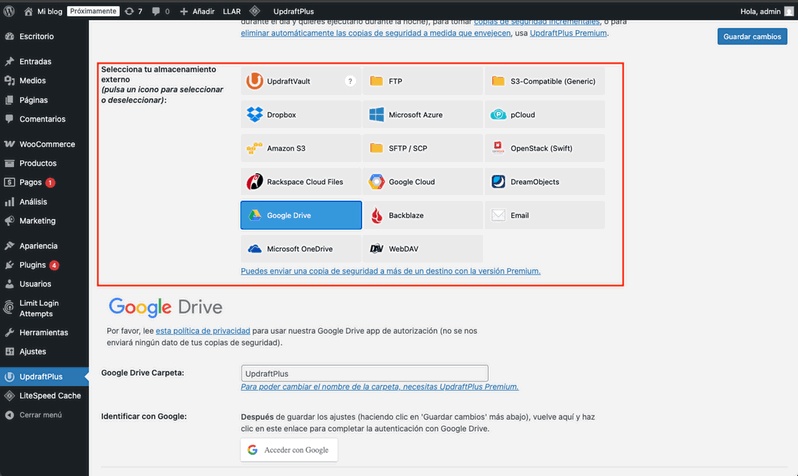The width and height of the screenshot is (798, 476).
Task: Click LLAR in the admin bar
Action: [x=232, y=11]
